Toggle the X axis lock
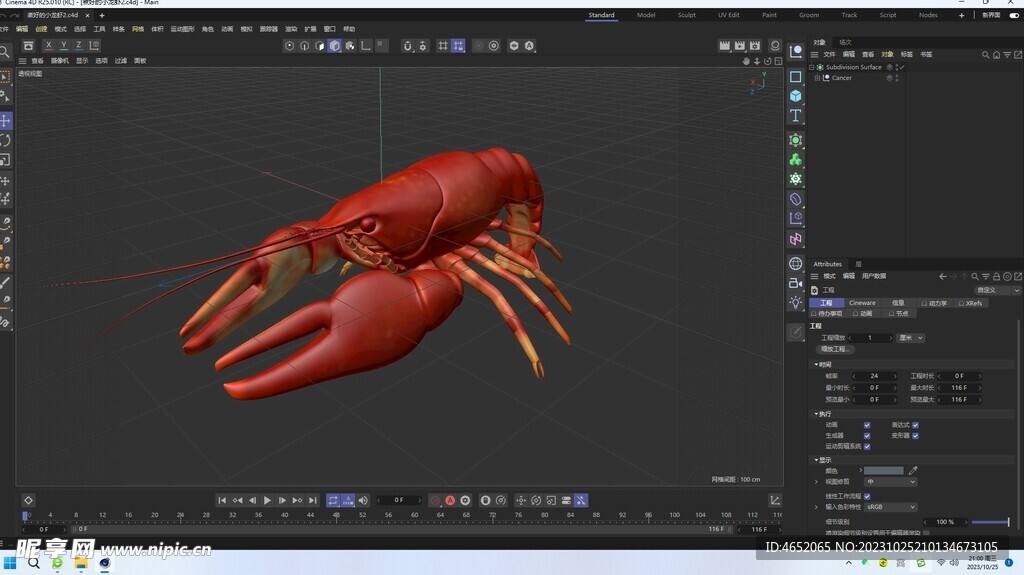The width and height of the screenshot is (1024, 575). [48, 45]
